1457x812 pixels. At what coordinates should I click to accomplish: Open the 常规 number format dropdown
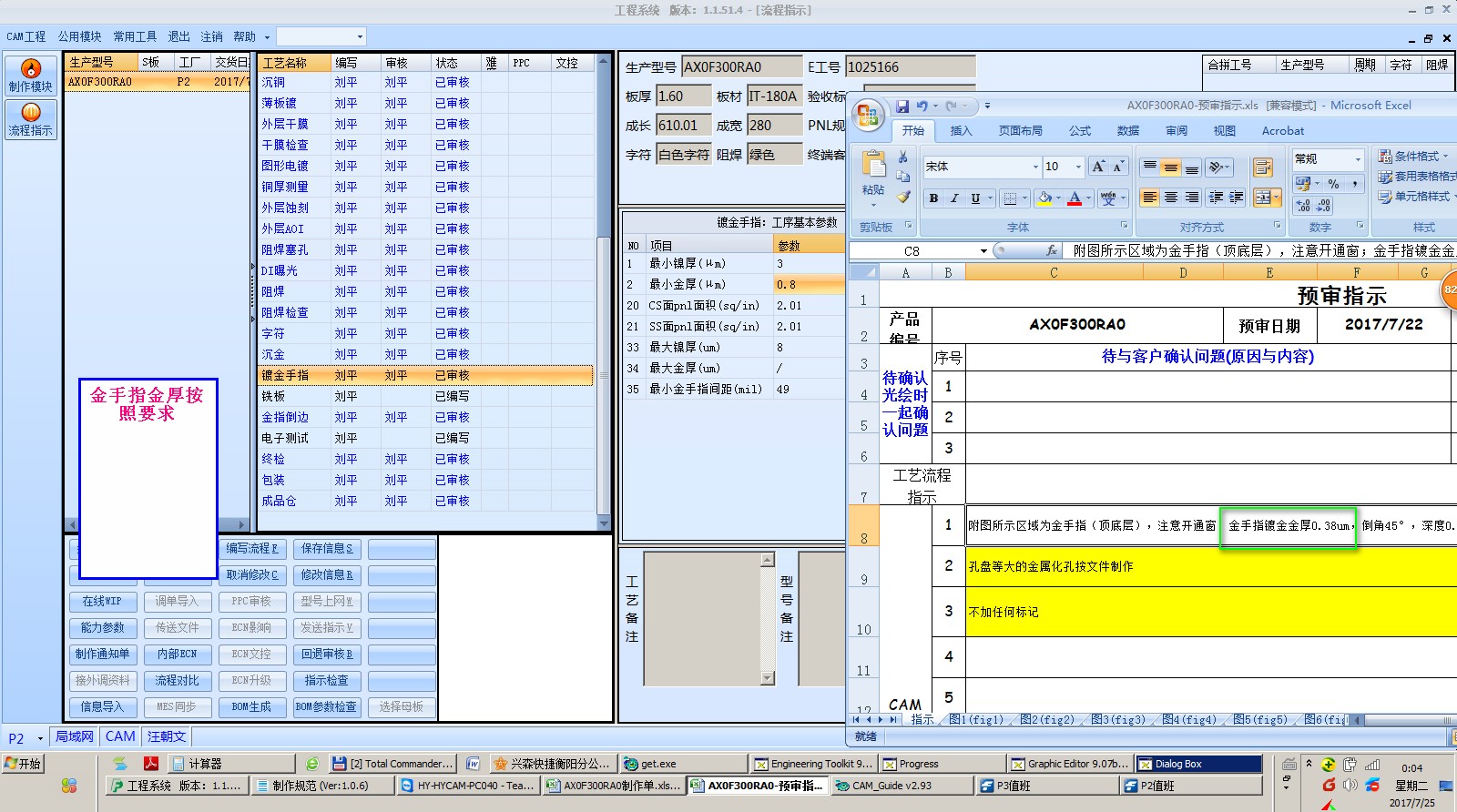[x=1357, y=158]
